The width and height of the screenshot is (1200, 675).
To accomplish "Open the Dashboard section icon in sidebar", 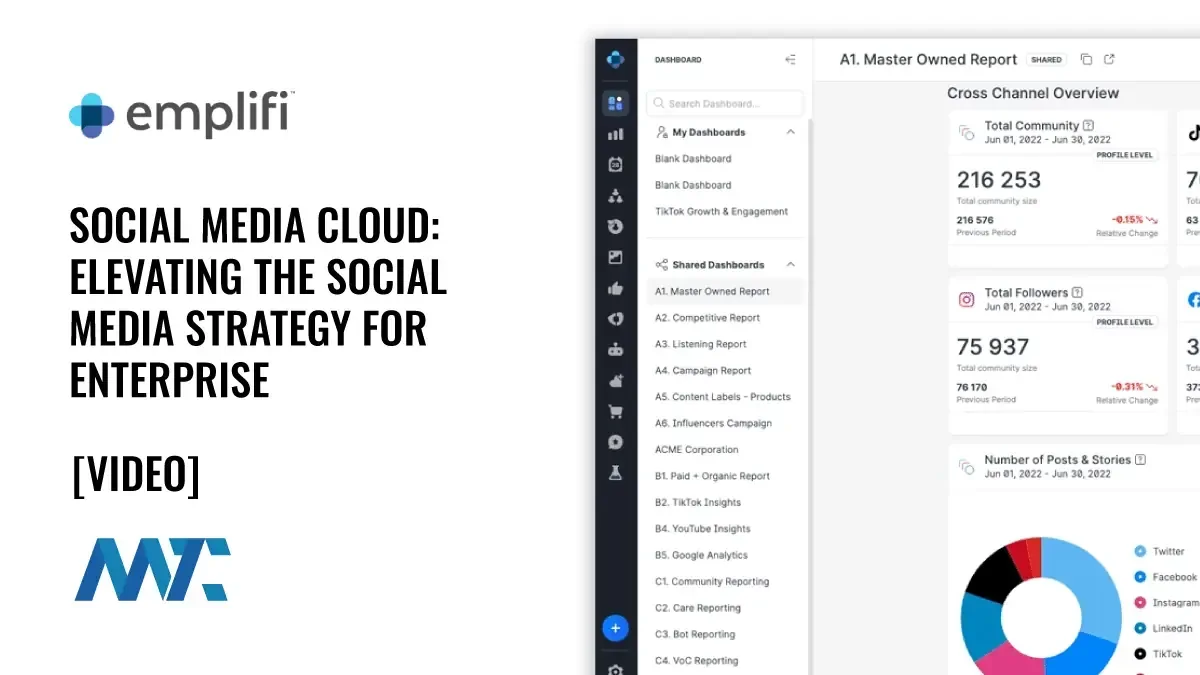I will (616, 103).
